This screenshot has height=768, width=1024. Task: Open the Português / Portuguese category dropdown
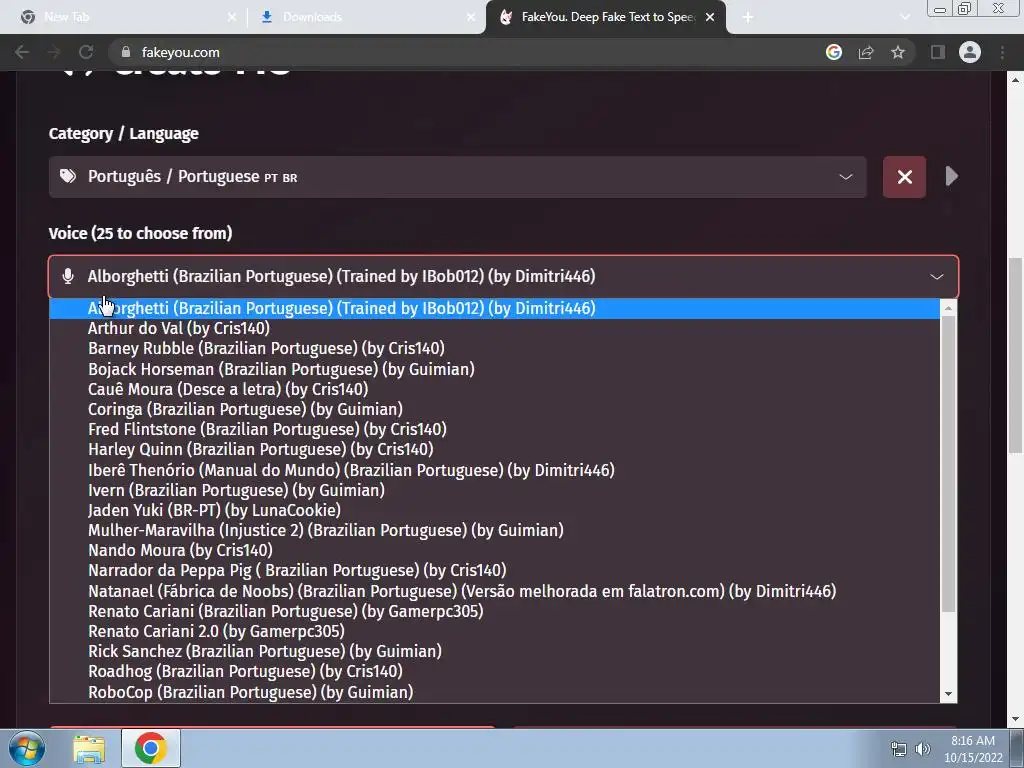[457, 176]
